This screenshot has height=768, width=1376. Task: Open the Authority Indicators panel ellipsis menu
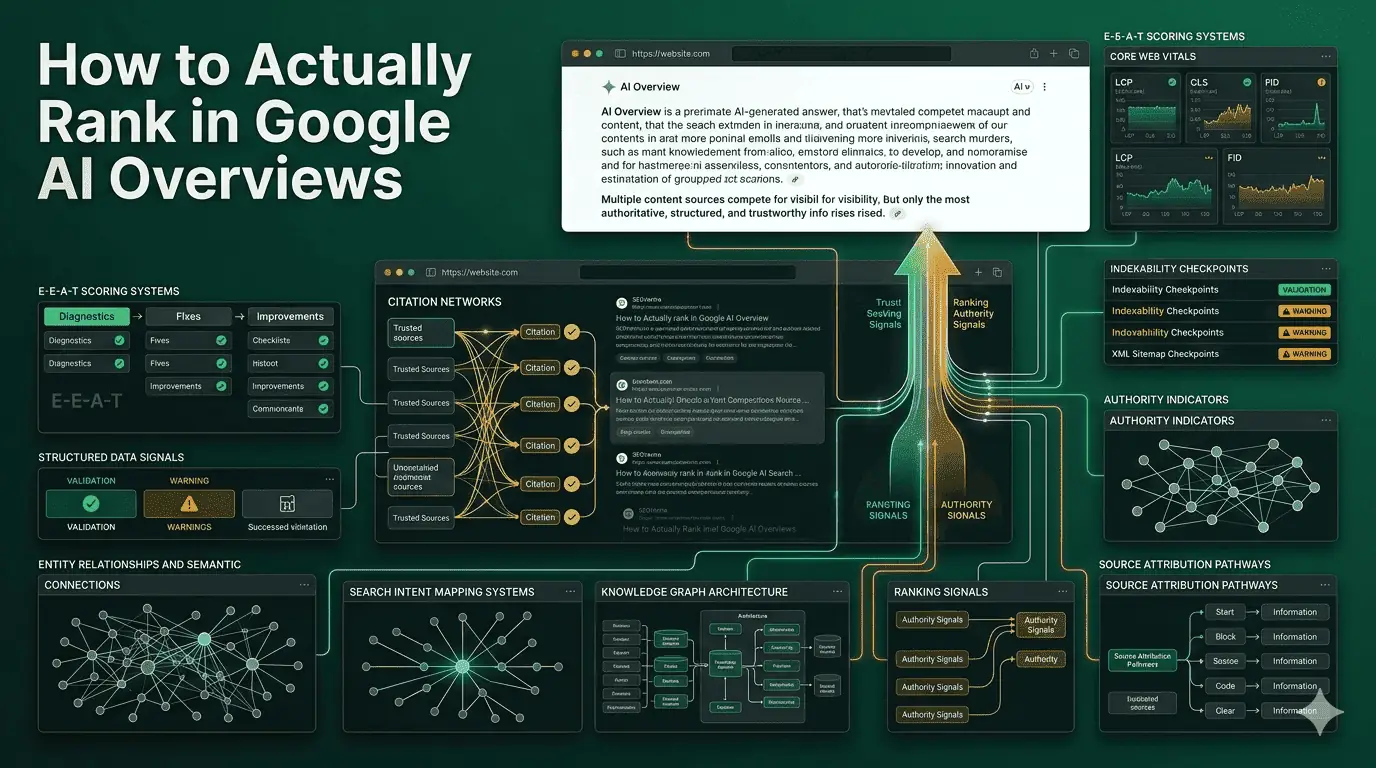1326,421
